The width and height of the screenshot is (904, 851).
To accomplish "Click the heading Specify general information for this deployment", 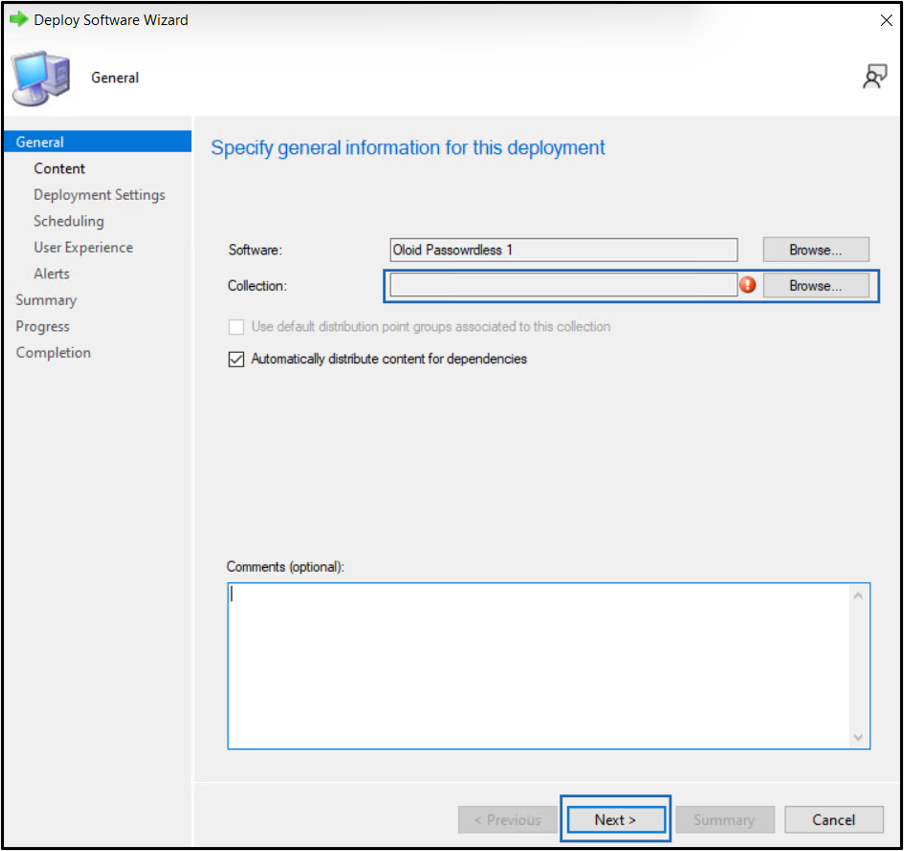I will tap(408, 148).
